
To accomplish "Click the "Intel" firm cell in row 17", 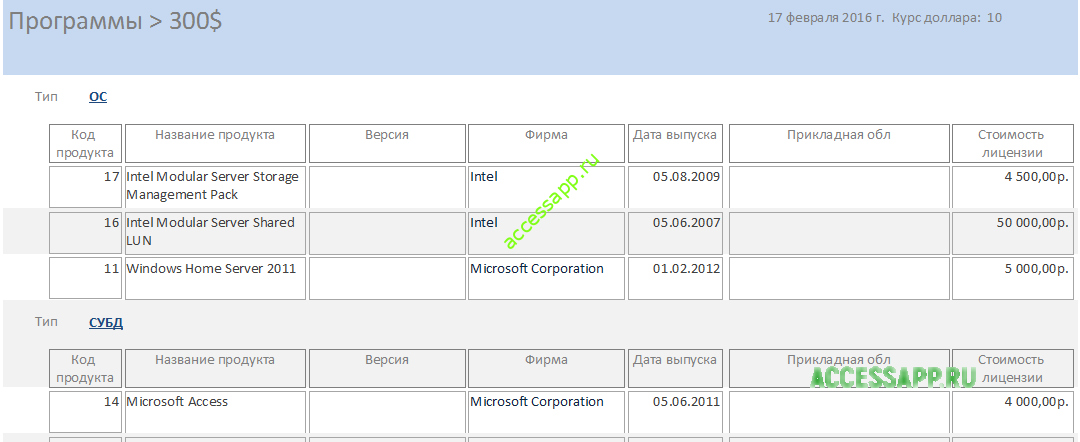I will click(x=546, y=187).
